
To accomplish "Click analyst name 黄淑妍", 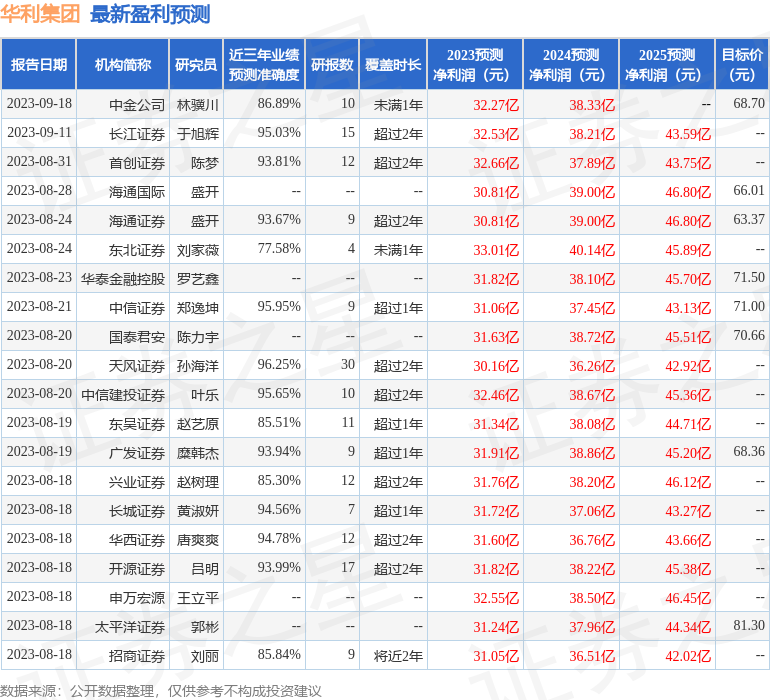I will [x=197, y=510].
